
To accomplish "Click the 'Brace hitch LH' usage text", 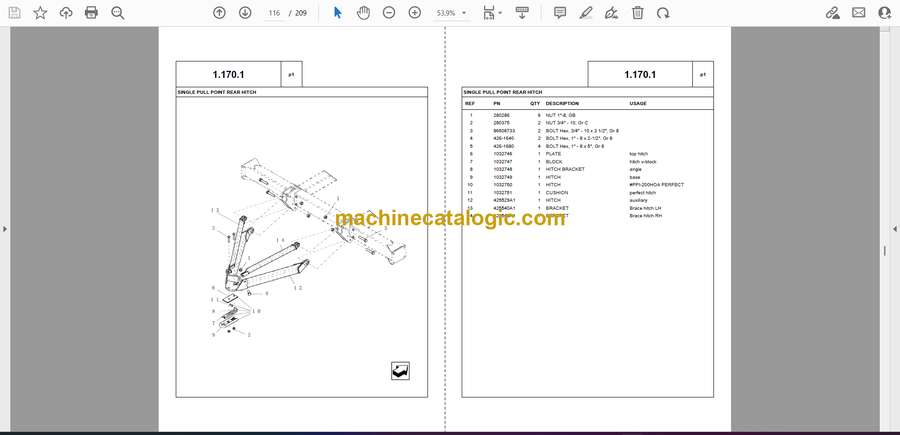I will (646, 208).
